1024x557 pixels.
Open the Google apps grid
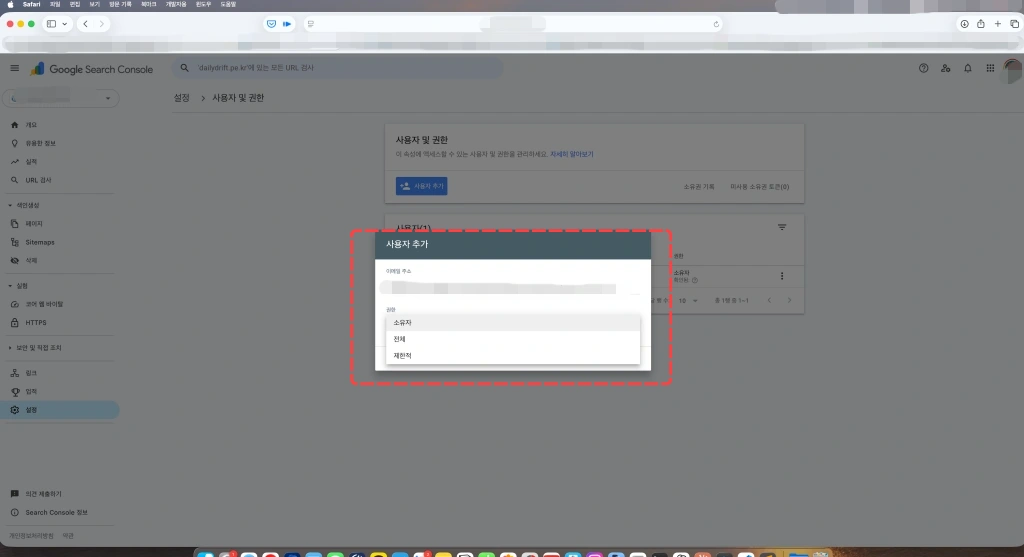(x=990, y=68)
